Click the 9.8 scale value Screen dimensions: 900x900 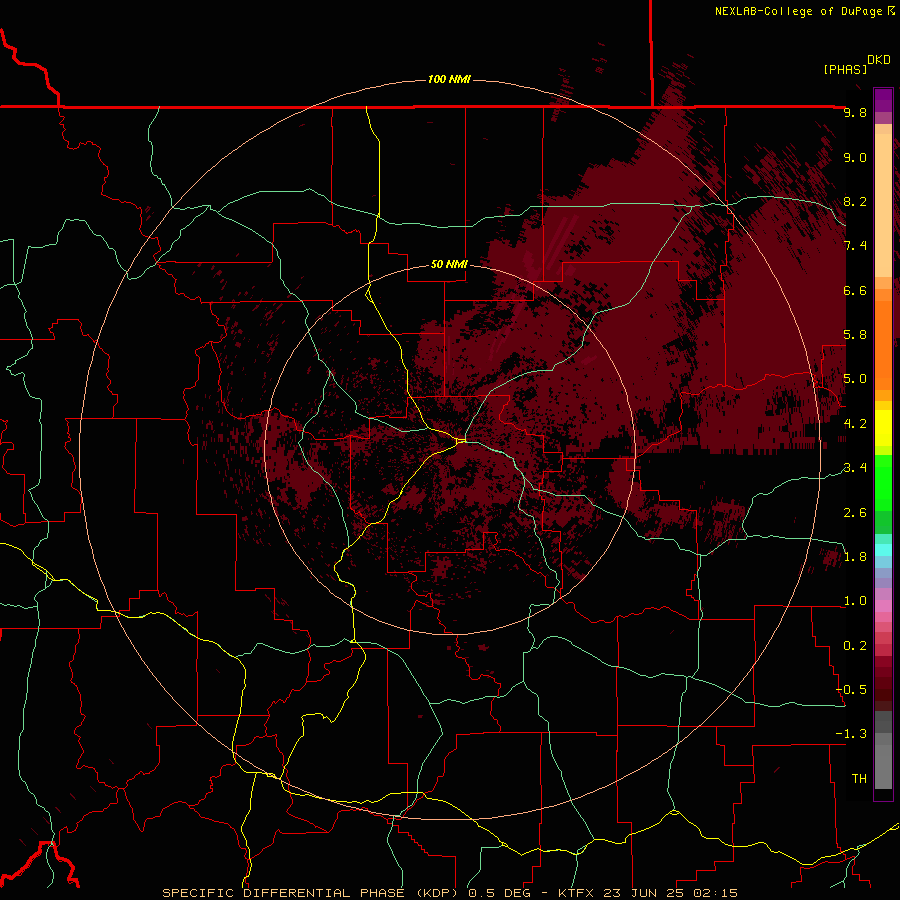855,112
